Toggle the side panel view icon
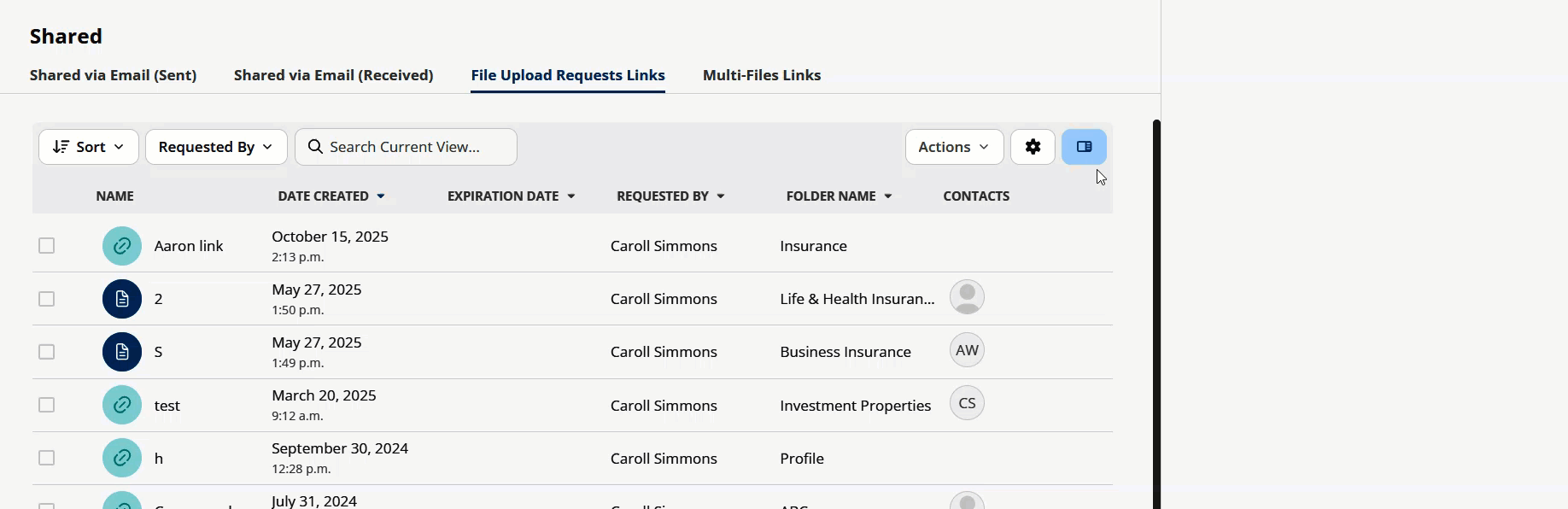The image size is (1568, 509). (x=1084, y=147)
